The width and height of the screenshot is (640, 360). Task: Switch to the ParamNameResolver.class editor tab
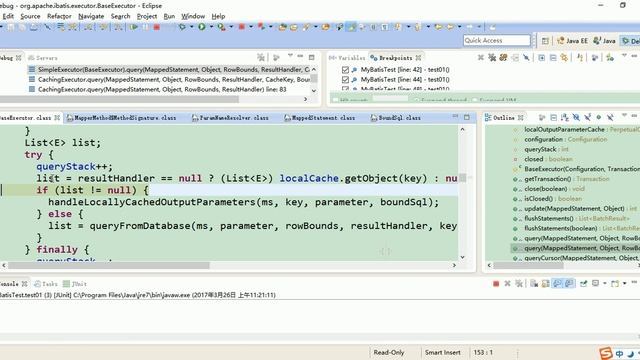(230, 118)
